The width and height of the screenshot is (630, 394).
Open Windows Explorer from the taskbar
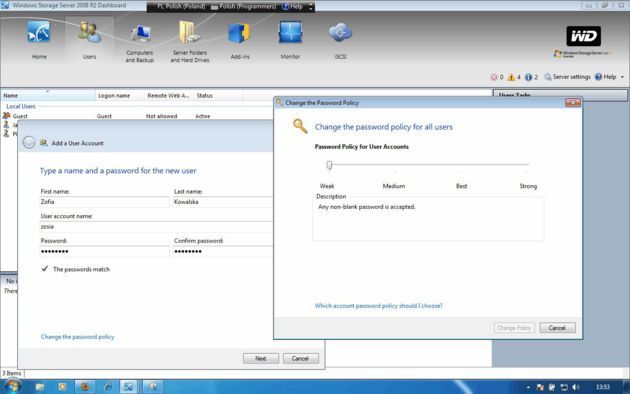40,387
